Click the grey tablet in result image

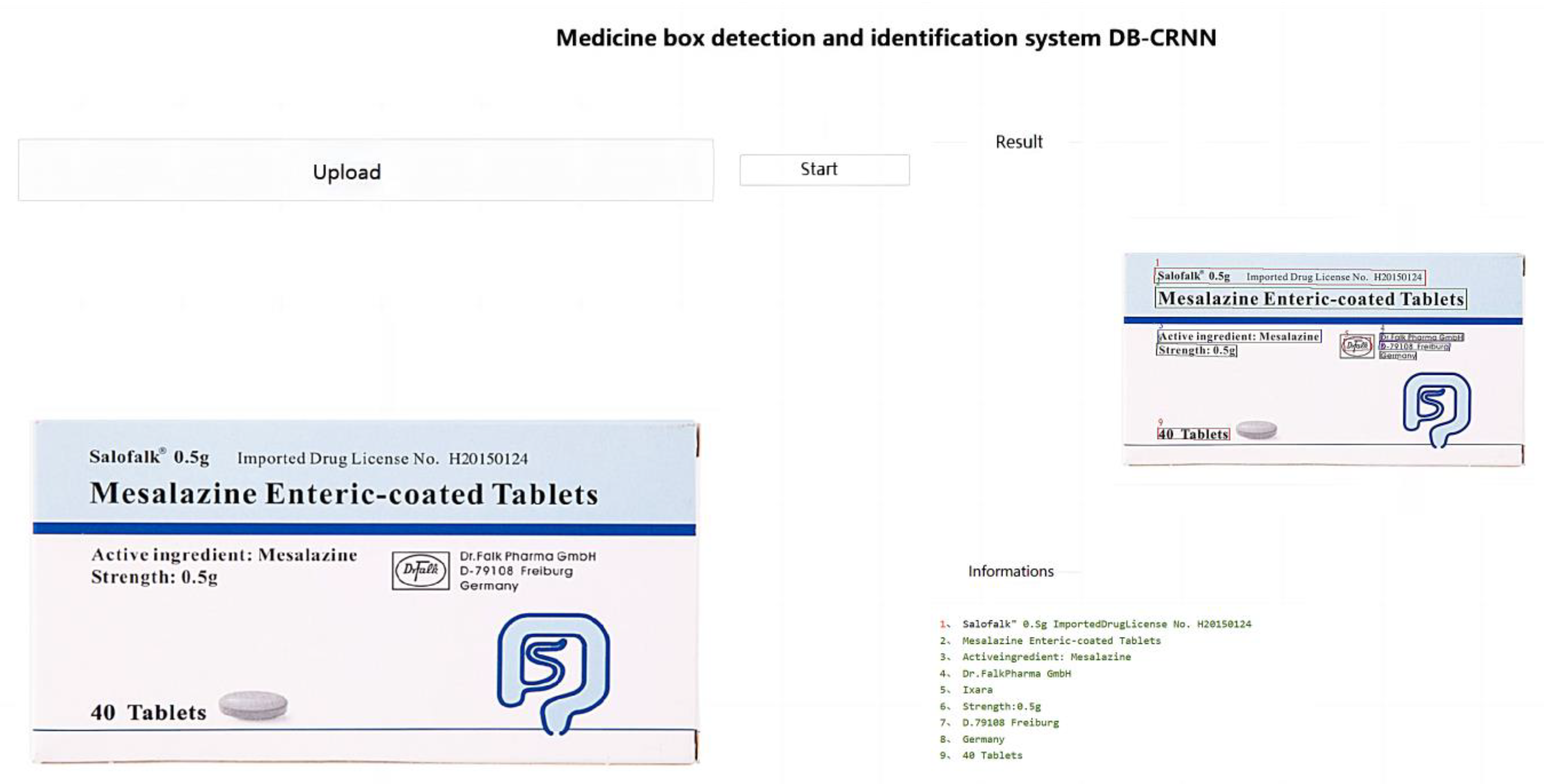point(1256,429)
